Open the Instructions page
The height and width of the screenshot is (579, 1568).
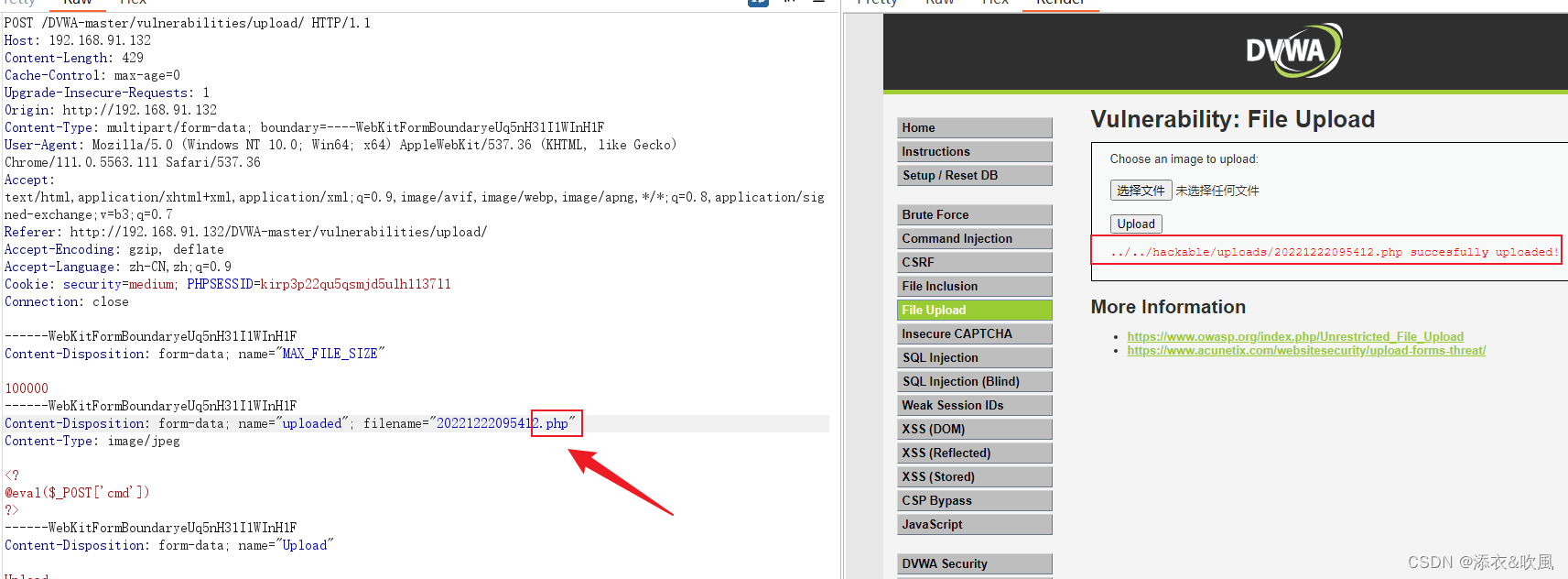click(x=975, y=151)
